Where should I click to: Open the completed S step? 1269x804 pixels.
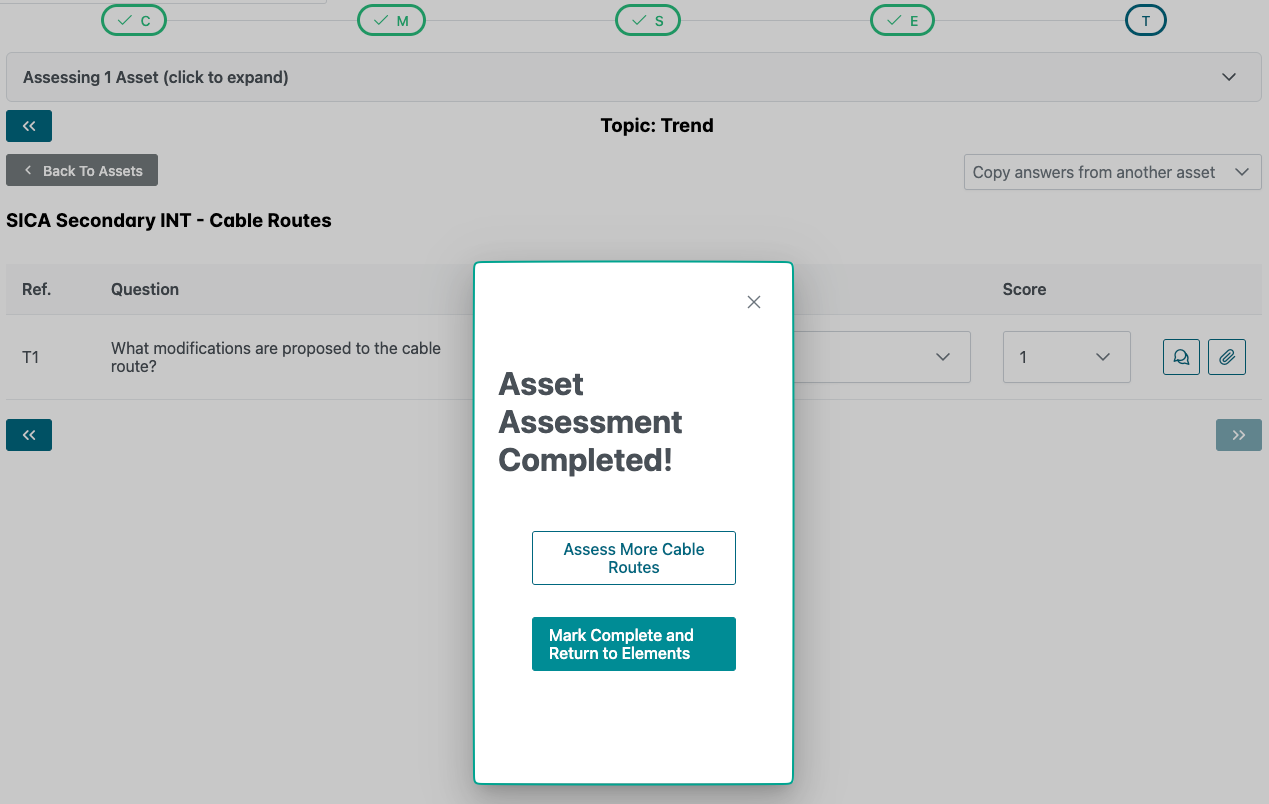pos(648,20)
